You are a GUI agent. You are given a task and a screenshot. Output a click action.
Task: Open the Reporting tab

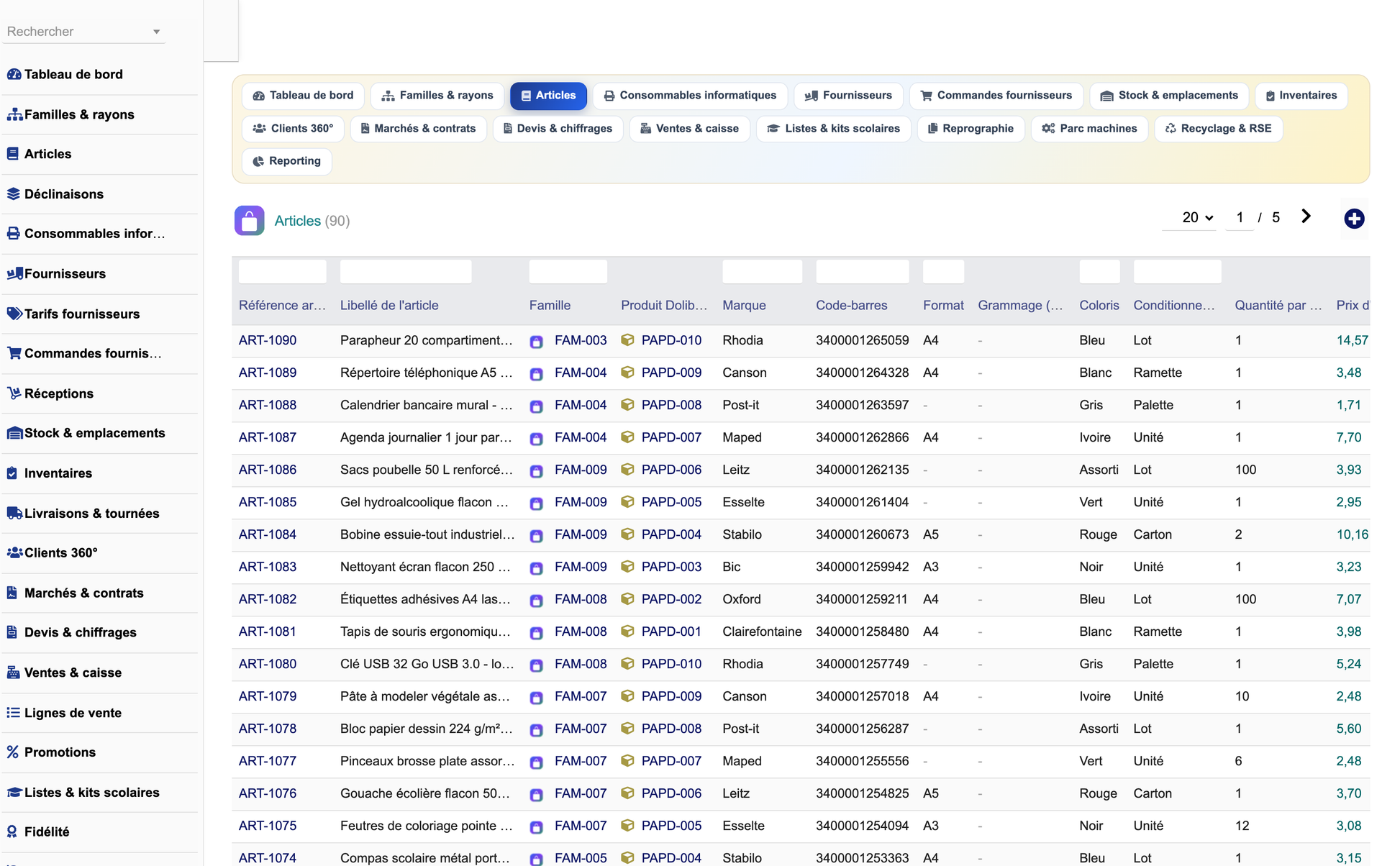tap(287, 161)
